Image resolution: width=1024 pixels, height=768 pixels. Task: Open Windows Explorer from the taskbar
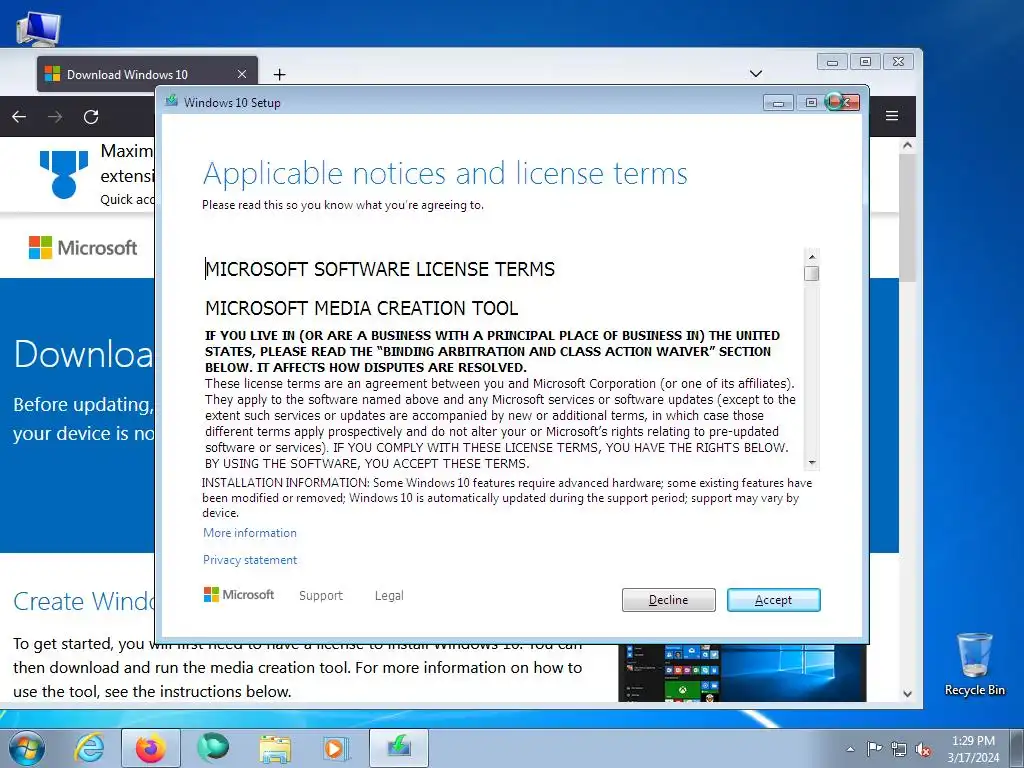(x=275, y=748)
